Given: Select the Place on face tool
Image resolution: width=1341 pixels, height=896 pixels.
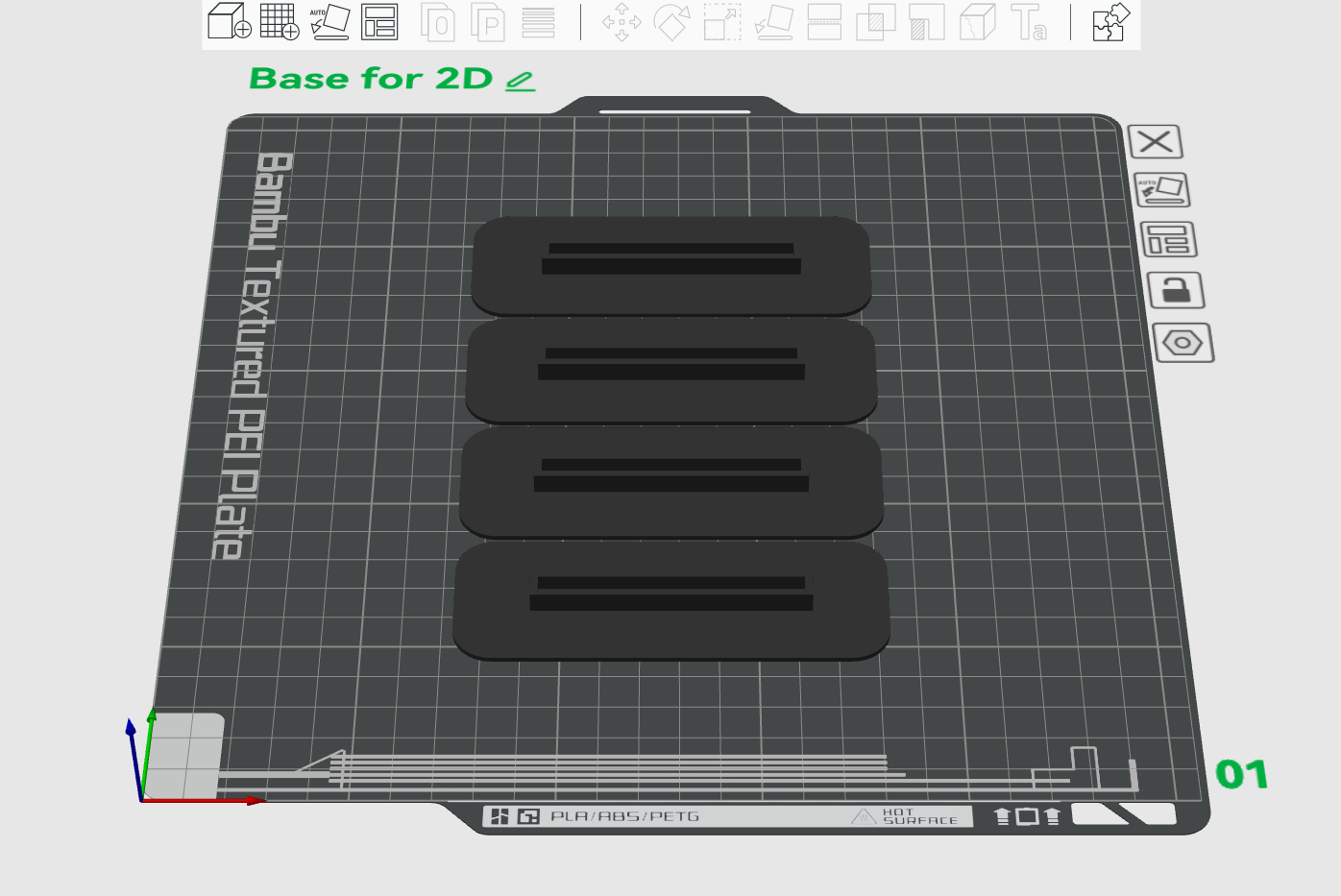Looking at the screenshot, I should pyautogui.click(x=774, y=24).
